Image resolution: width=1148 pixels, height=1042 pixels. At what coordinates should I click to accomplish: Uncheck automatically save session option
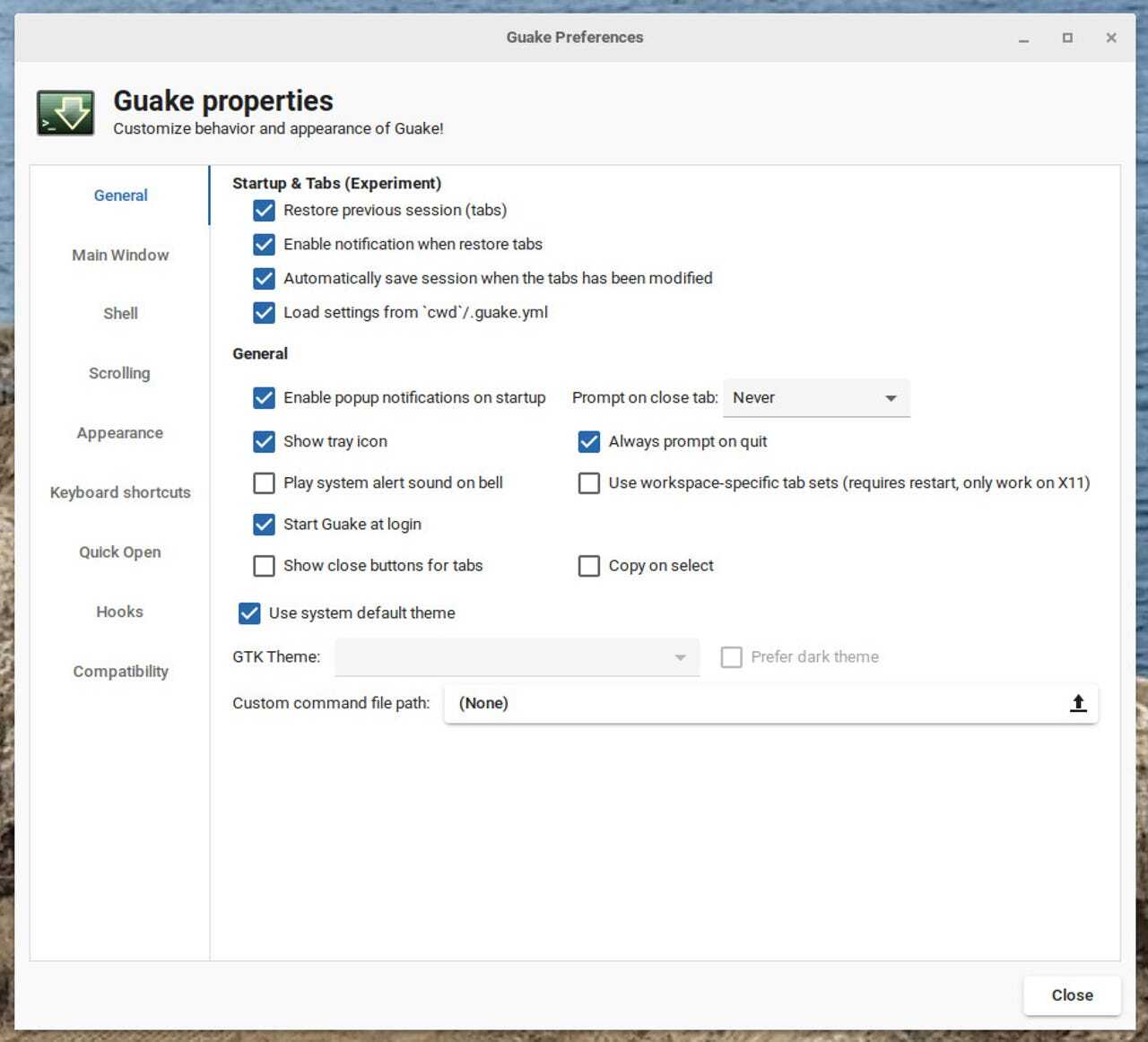coord(264,279)
